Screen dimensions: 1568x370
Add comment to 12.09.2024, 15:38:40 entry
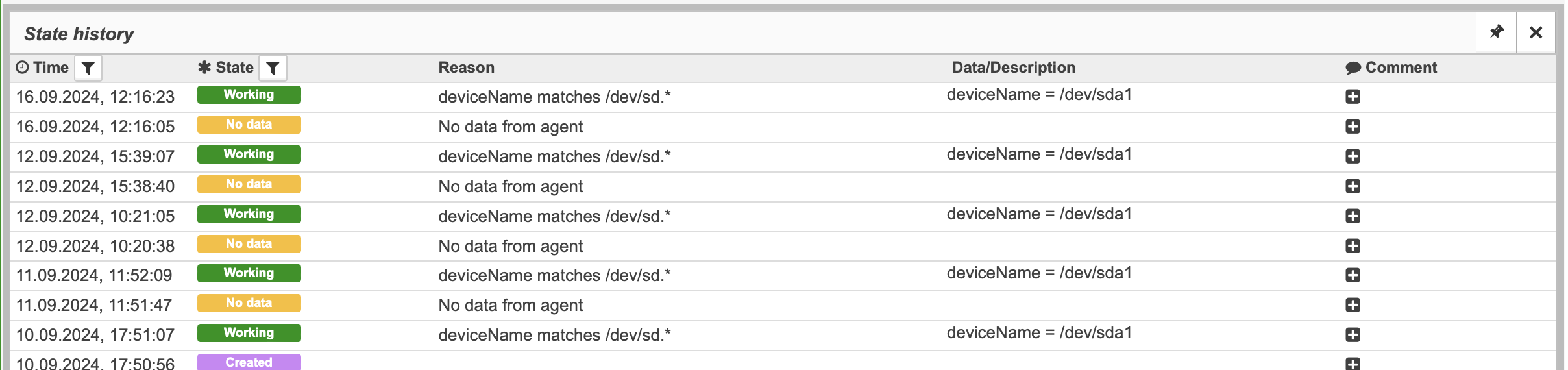coord(1353,186)
